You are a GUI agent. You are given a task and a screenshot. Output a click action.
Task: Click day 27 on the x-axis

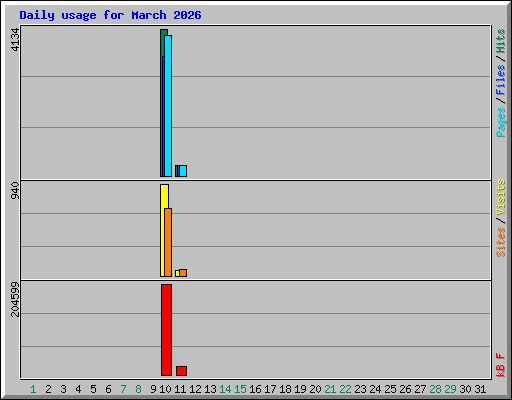tap(420, 389)
